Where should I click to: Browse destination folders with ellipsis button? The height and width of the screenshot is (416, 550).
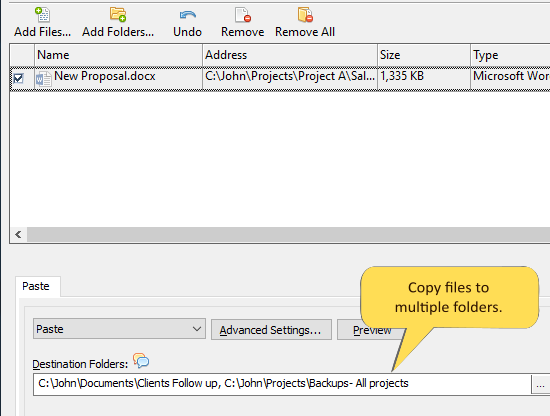pos(541,385)
